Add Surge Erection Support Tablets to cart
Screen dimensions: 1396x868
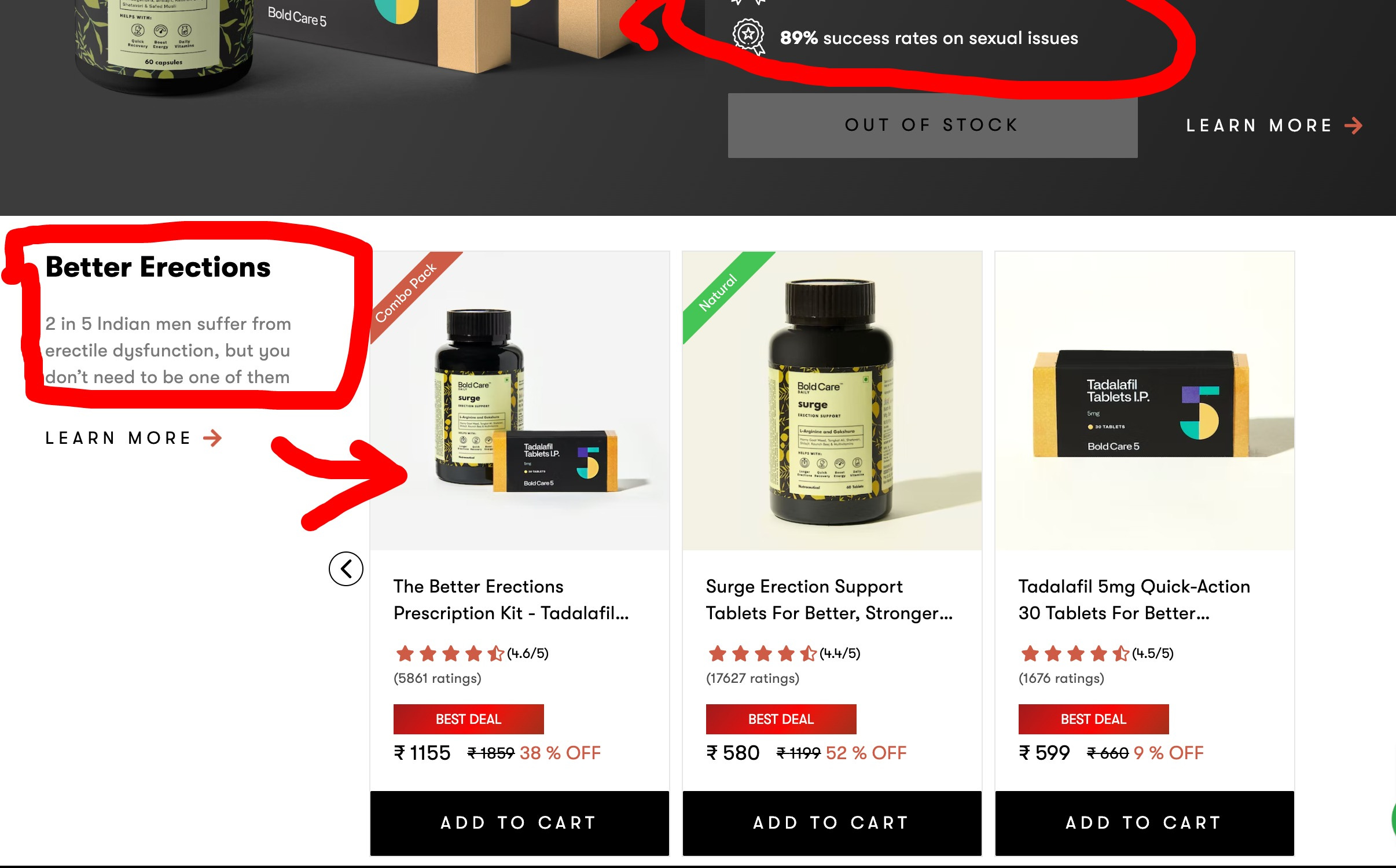click(832, 823)
